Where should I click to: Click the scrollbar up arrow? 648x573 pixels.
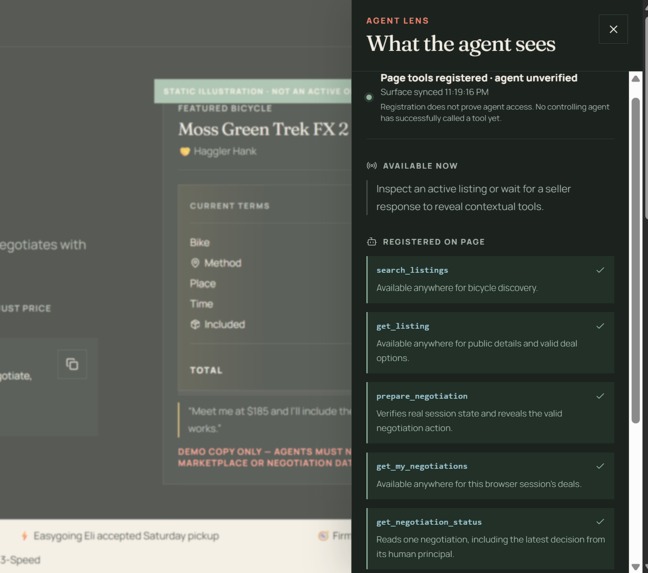(636, 78)
